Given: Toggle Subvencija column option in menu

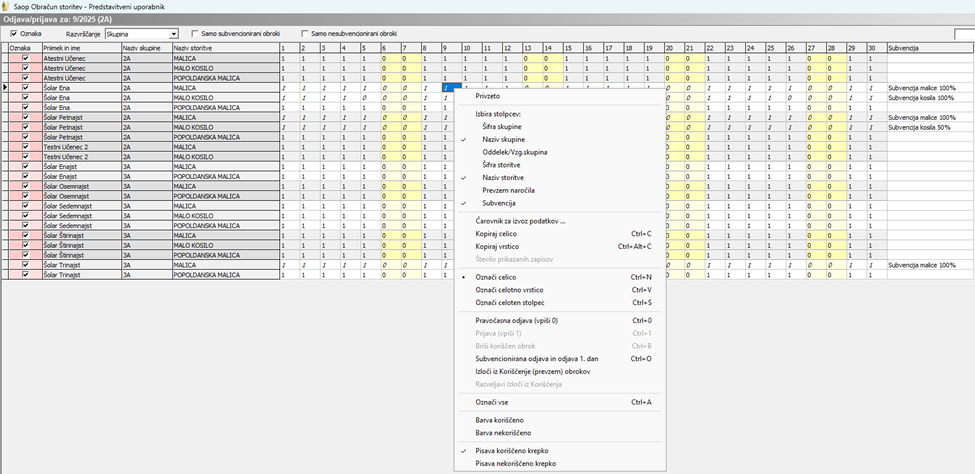Looking at the screenshot, I should point(499,203).
